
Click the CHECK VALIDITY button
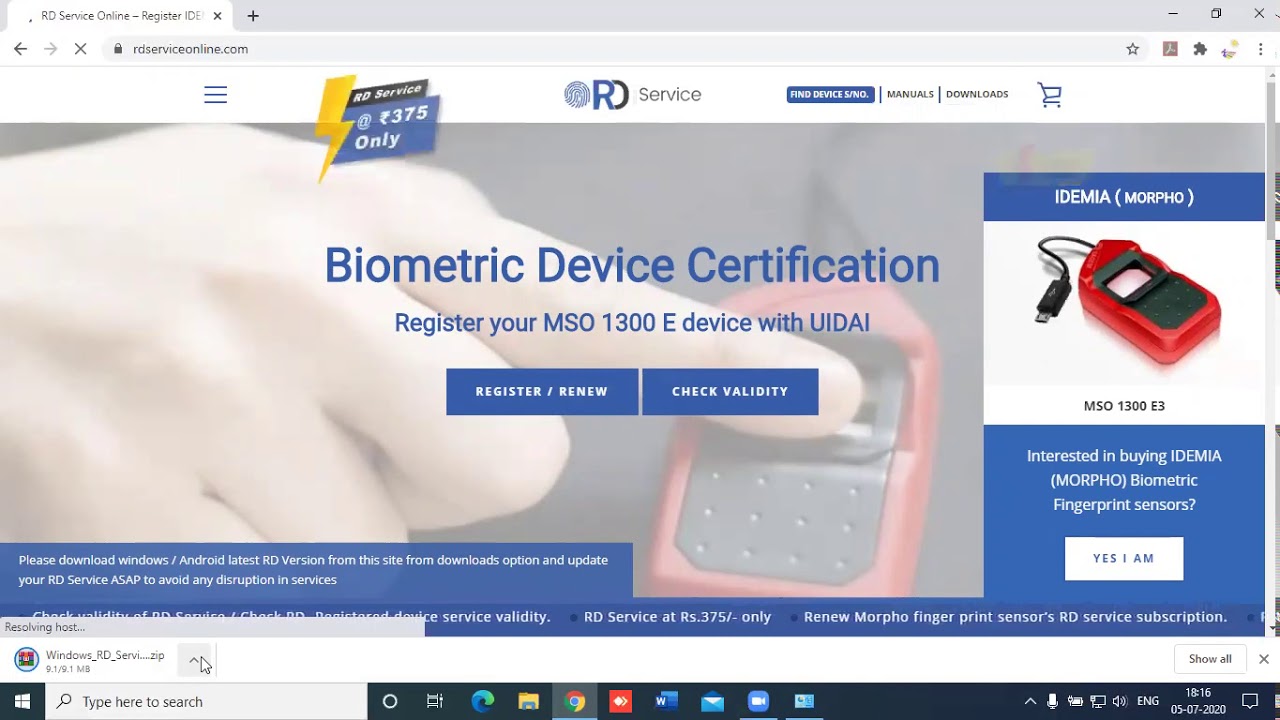click(x=730, y=392)
